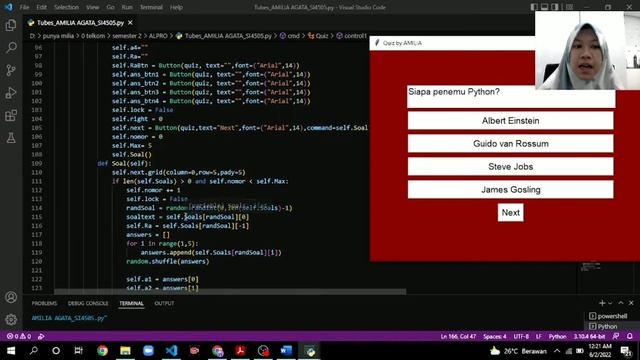
Task: Toggle primary side bar layout icon
Action: pos(534,7)
